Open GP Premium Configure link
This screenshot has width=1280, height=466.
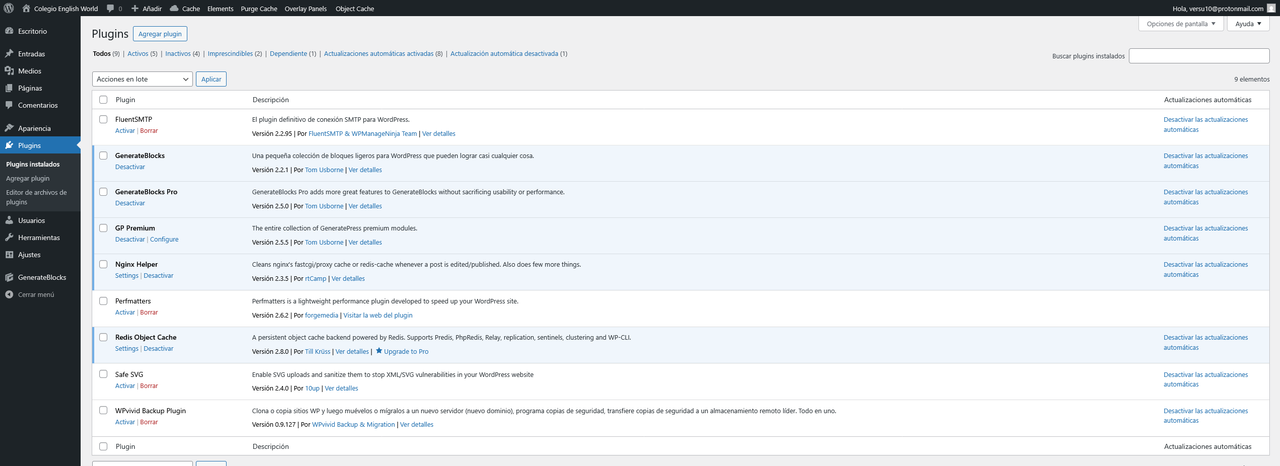point(164,239)
